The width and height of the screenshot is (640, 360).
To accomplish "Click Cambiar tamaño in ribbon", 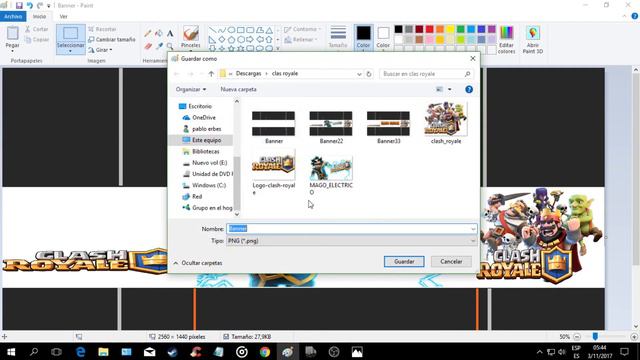I will click(x=112, y=40).
